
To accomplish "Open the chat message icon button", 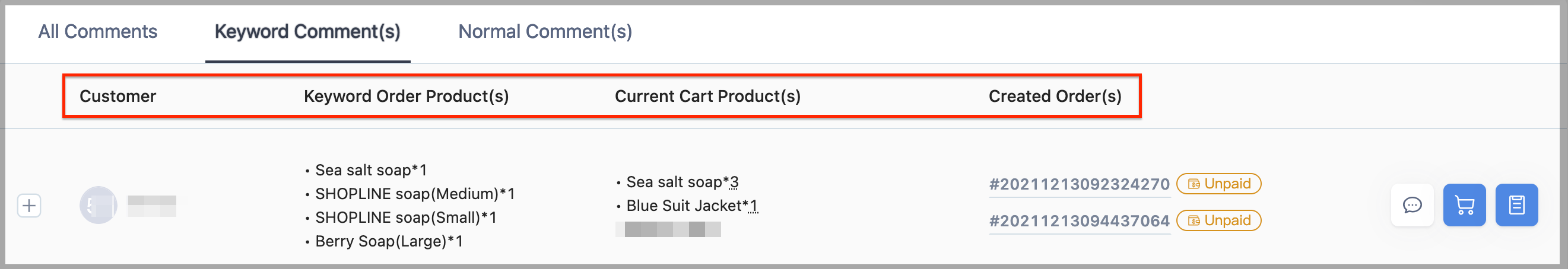I will click(1411, 205).
